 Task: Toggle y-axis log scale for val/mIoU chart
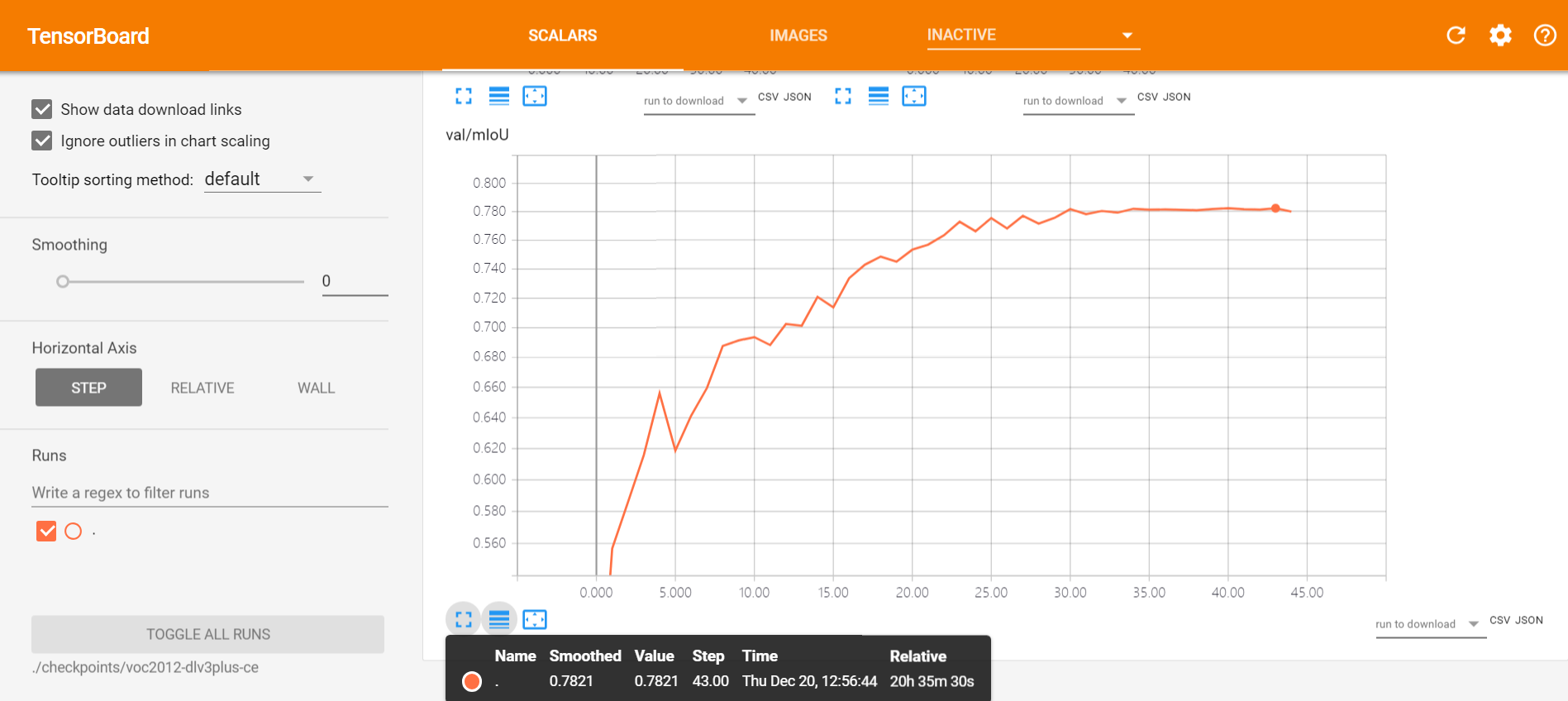[499, 619]
